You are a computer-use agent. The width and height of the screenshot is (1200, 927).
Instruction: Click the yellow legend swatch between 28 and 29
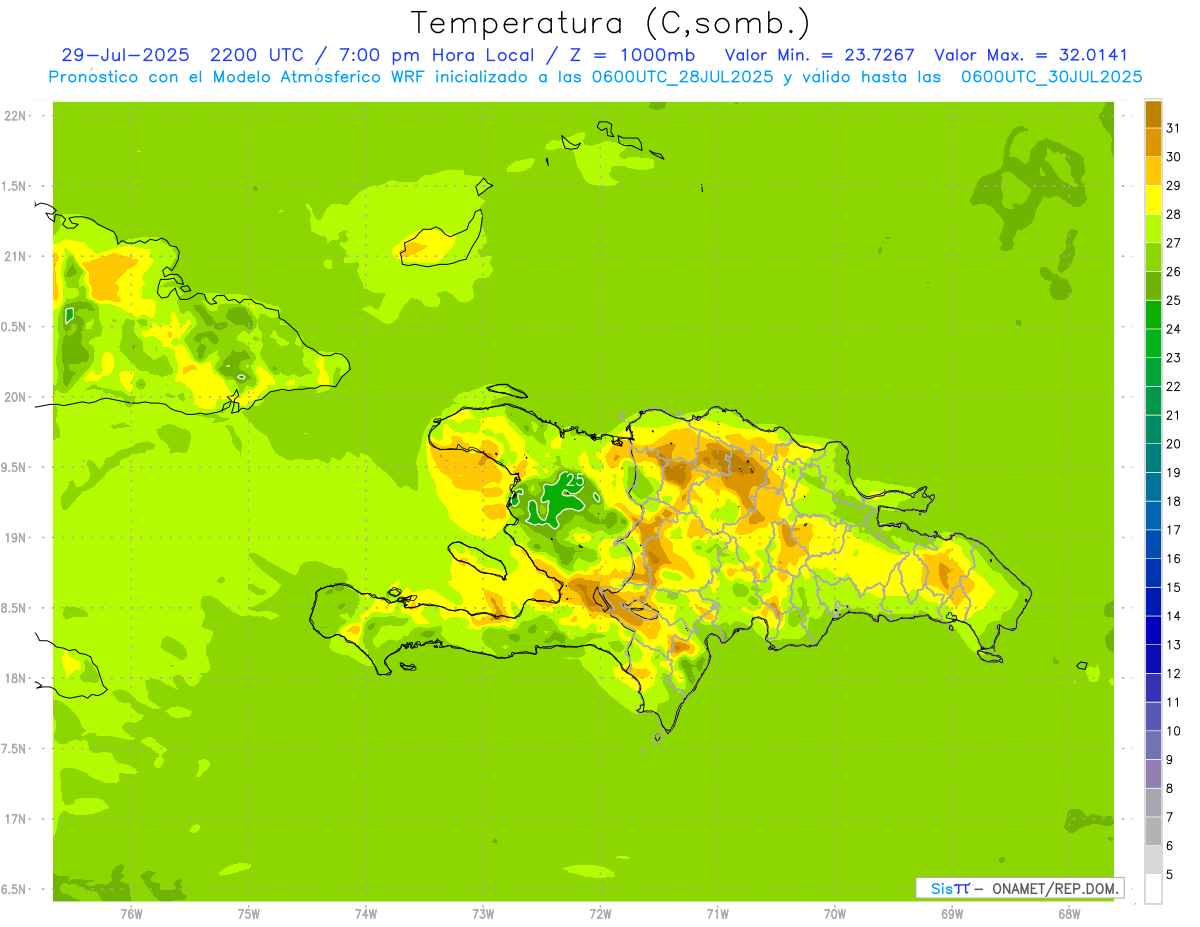click(1153, 200)
